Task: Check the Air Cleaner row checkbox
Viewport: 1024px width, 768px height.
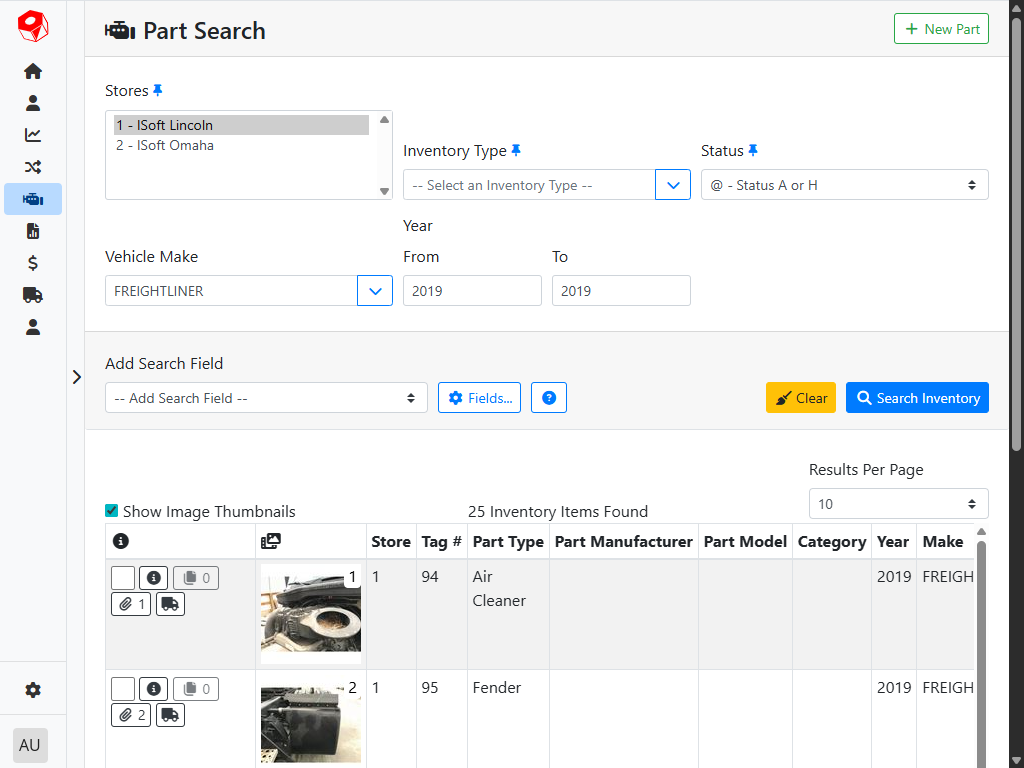Action: [123, 578]
